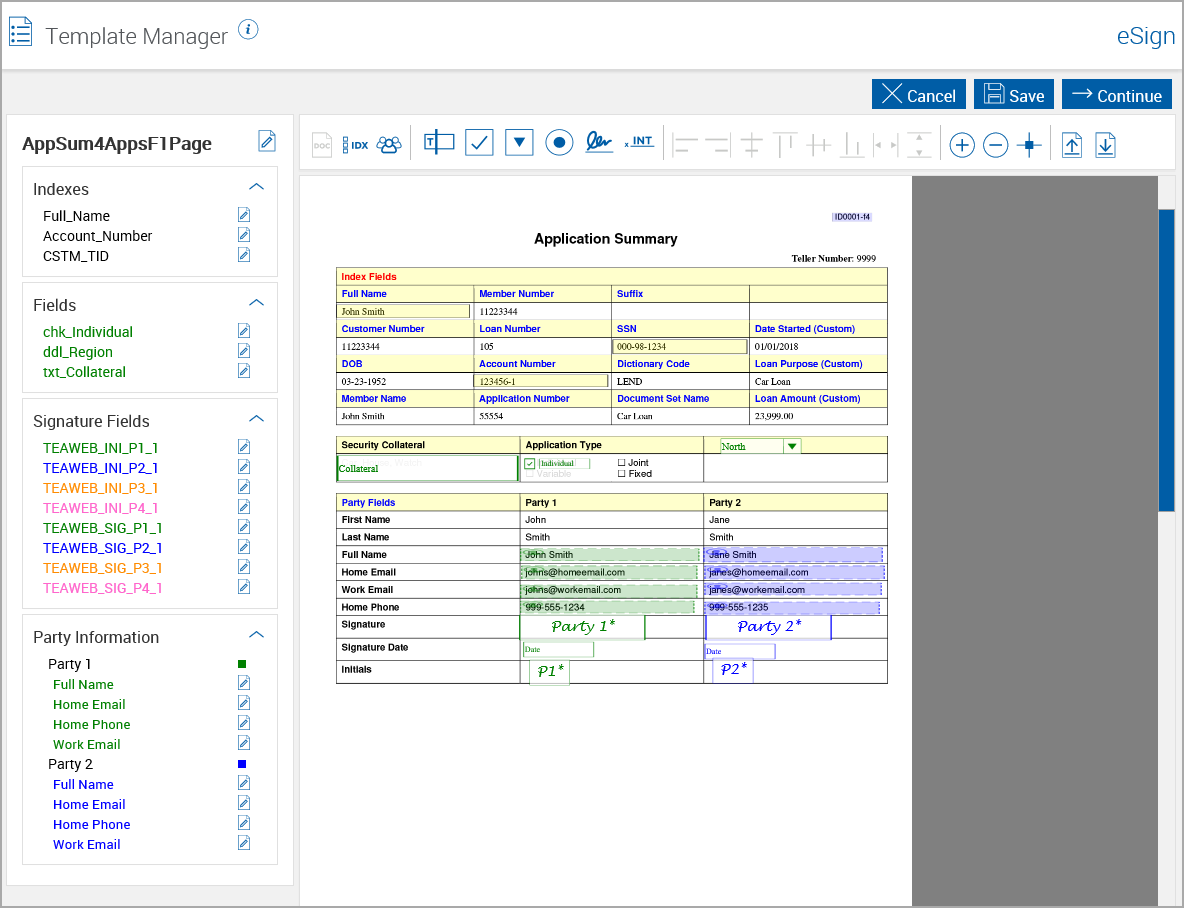Image resolution: width=1184 pixels, height=908 pixels.
Task: Click the upload template icon
Action: coord(1071,145)
